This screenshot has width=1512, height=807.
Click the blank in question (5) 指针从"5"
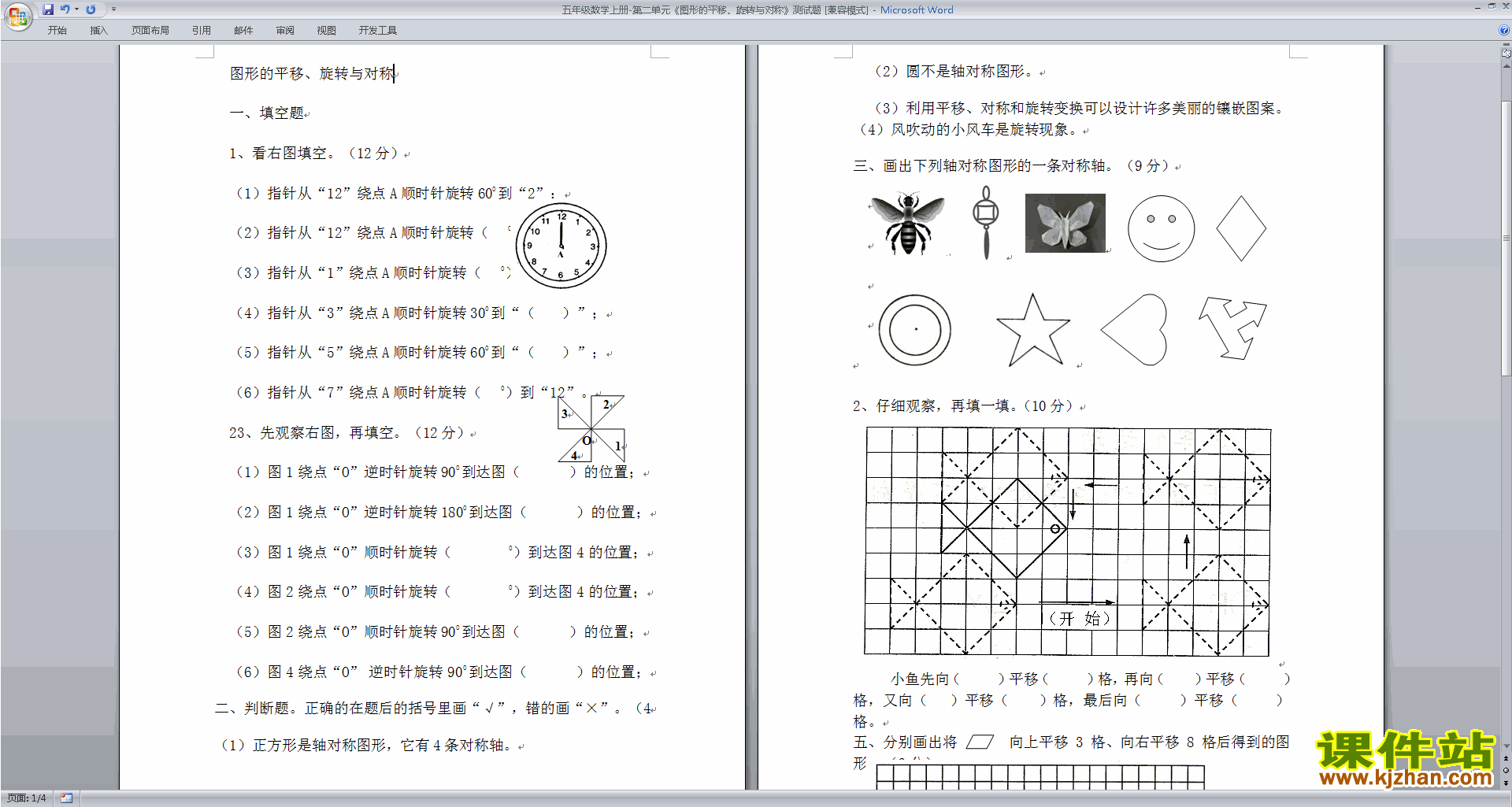[548, 352]
